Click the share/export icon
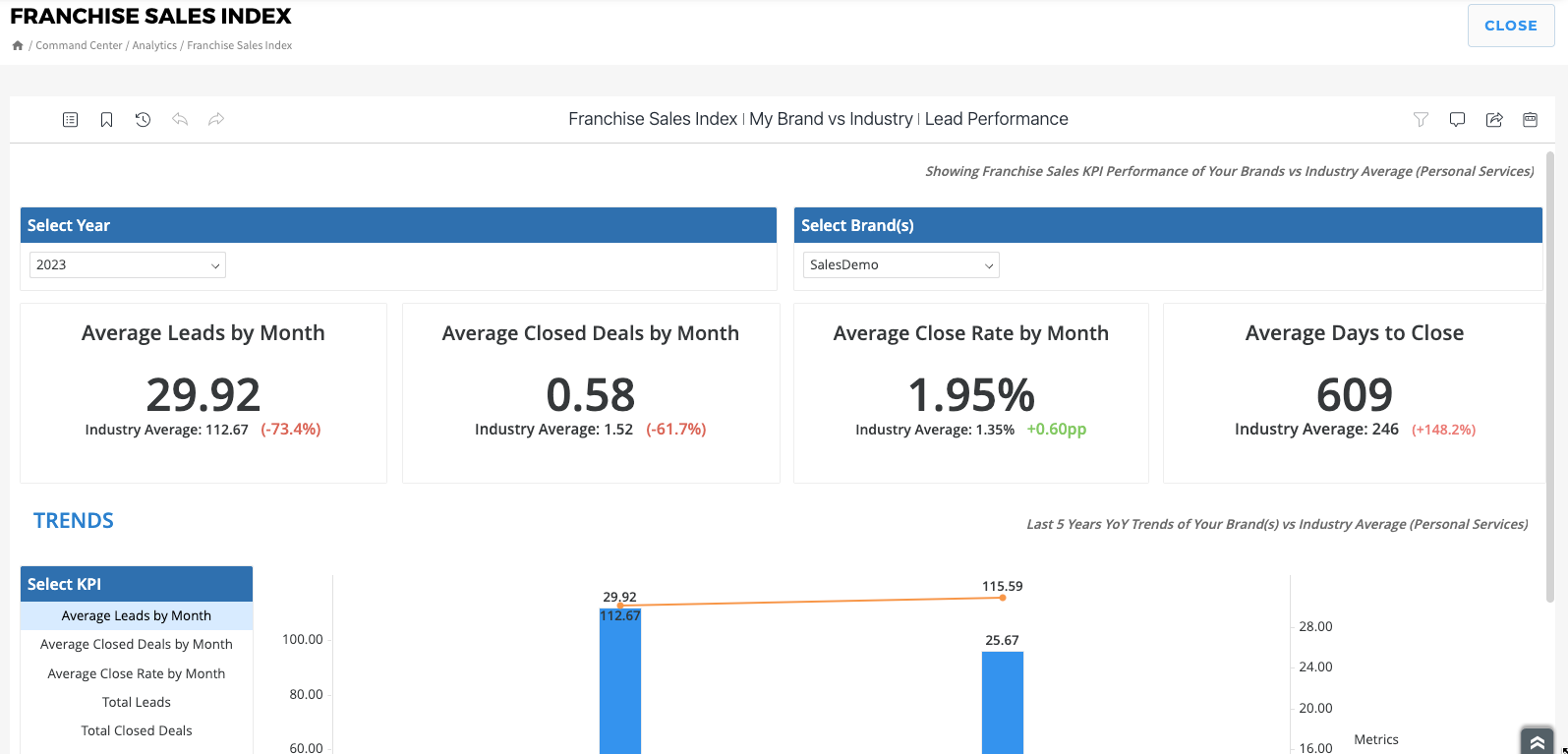Screen dimensions: 1568x754 point(1494,120)
